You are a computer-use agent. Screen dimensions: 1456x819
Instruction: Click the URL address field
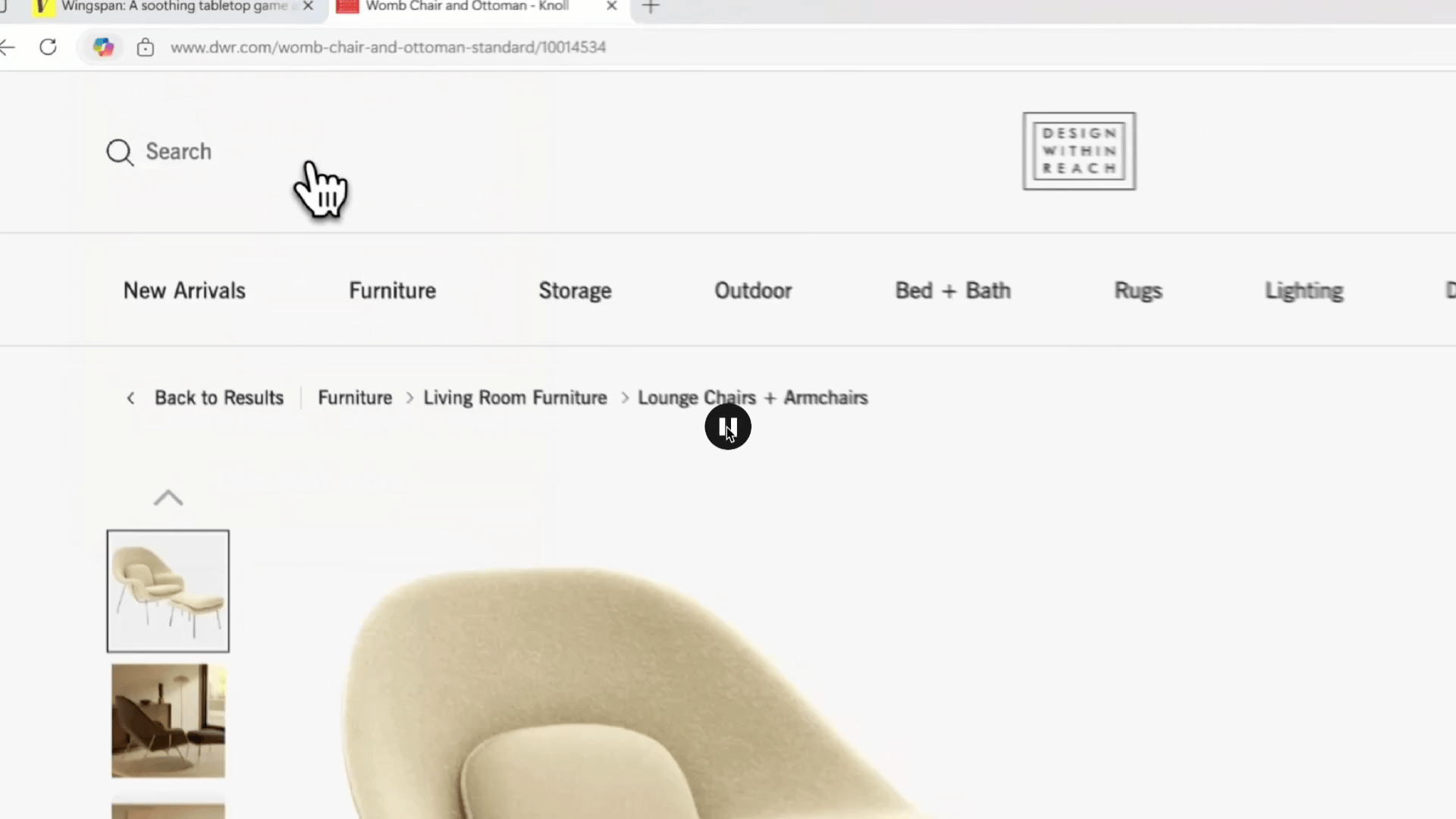point(388,47)
